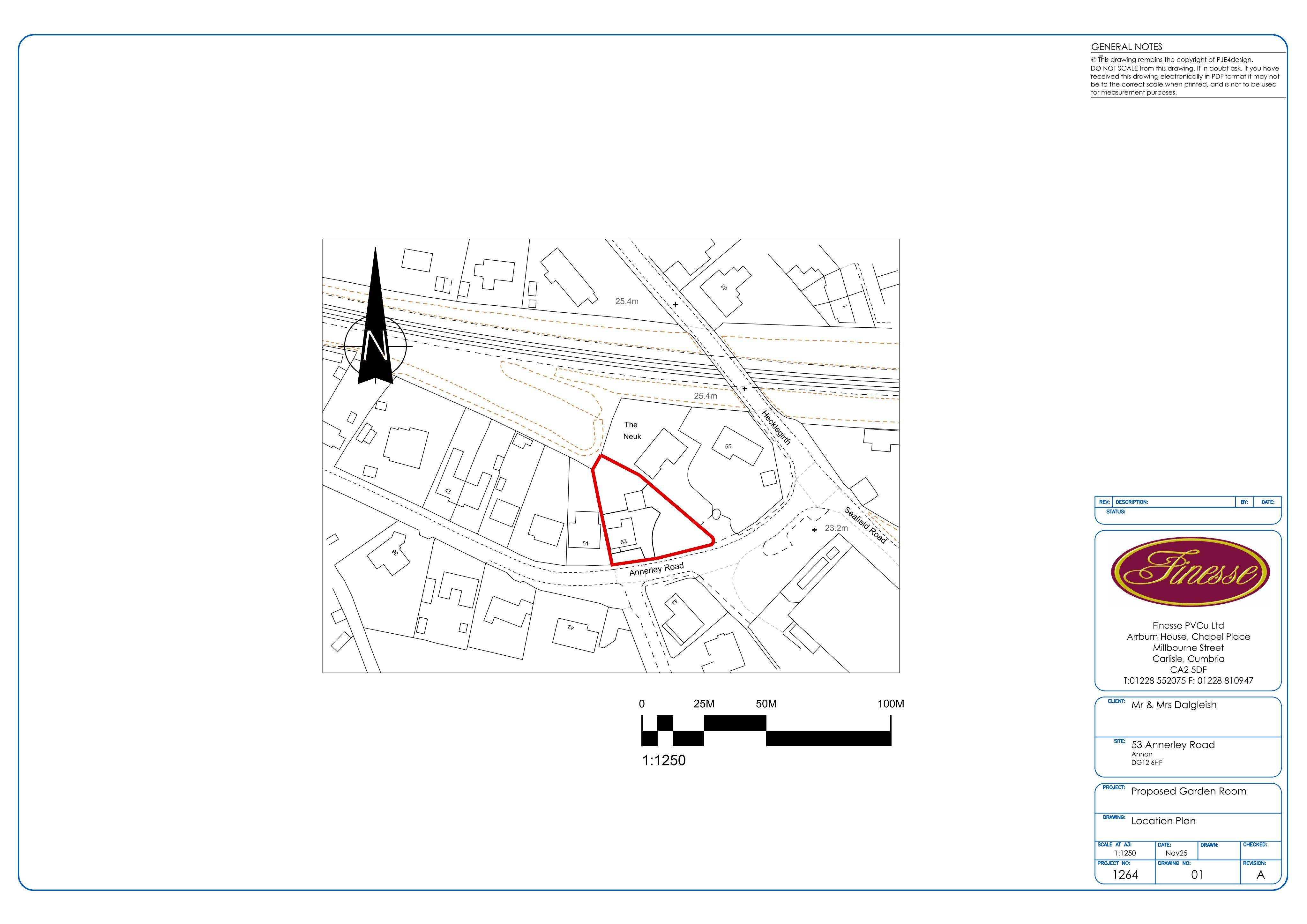Click the "Carlisle, Cumbria" address line

click(1188, 659)
